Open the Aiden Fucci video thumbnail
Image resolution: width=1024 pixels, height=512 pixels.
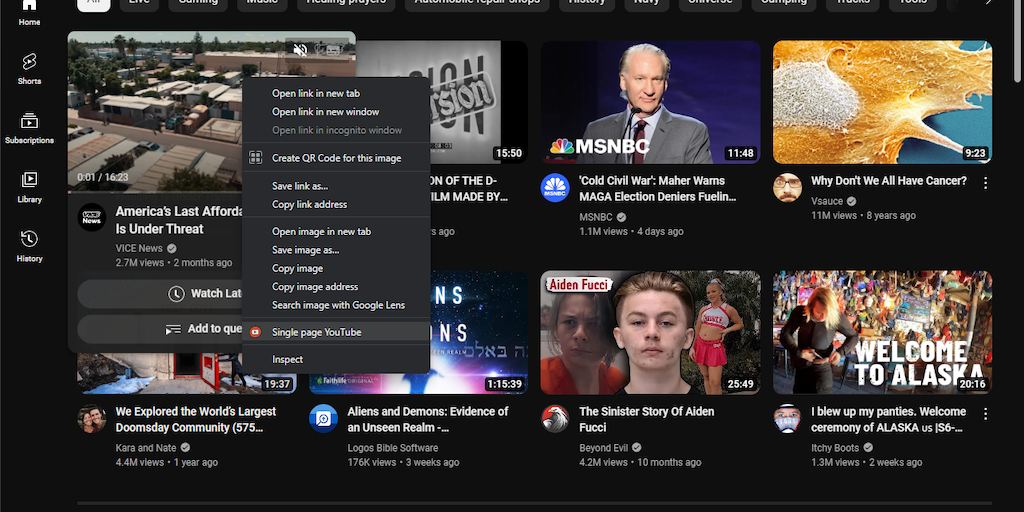click(x=650, y=332)
